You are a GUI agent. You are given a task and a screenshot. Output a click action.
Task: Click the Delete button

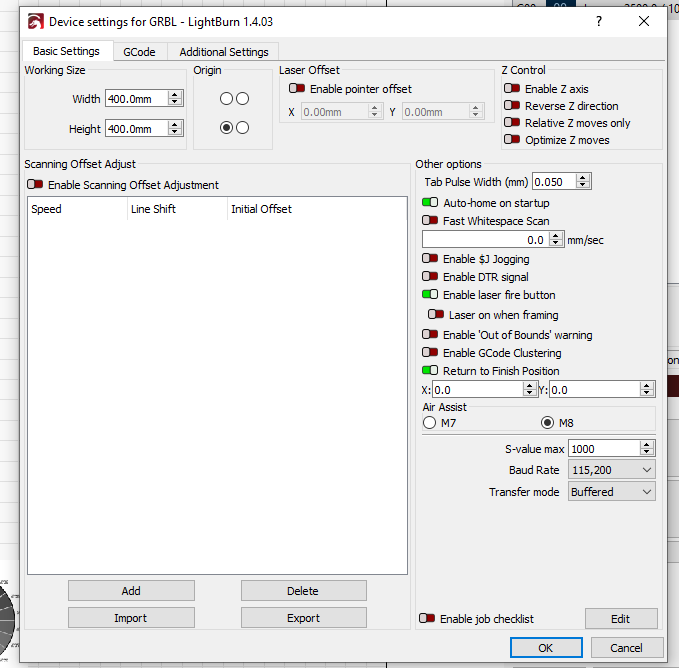coord(304,591)
